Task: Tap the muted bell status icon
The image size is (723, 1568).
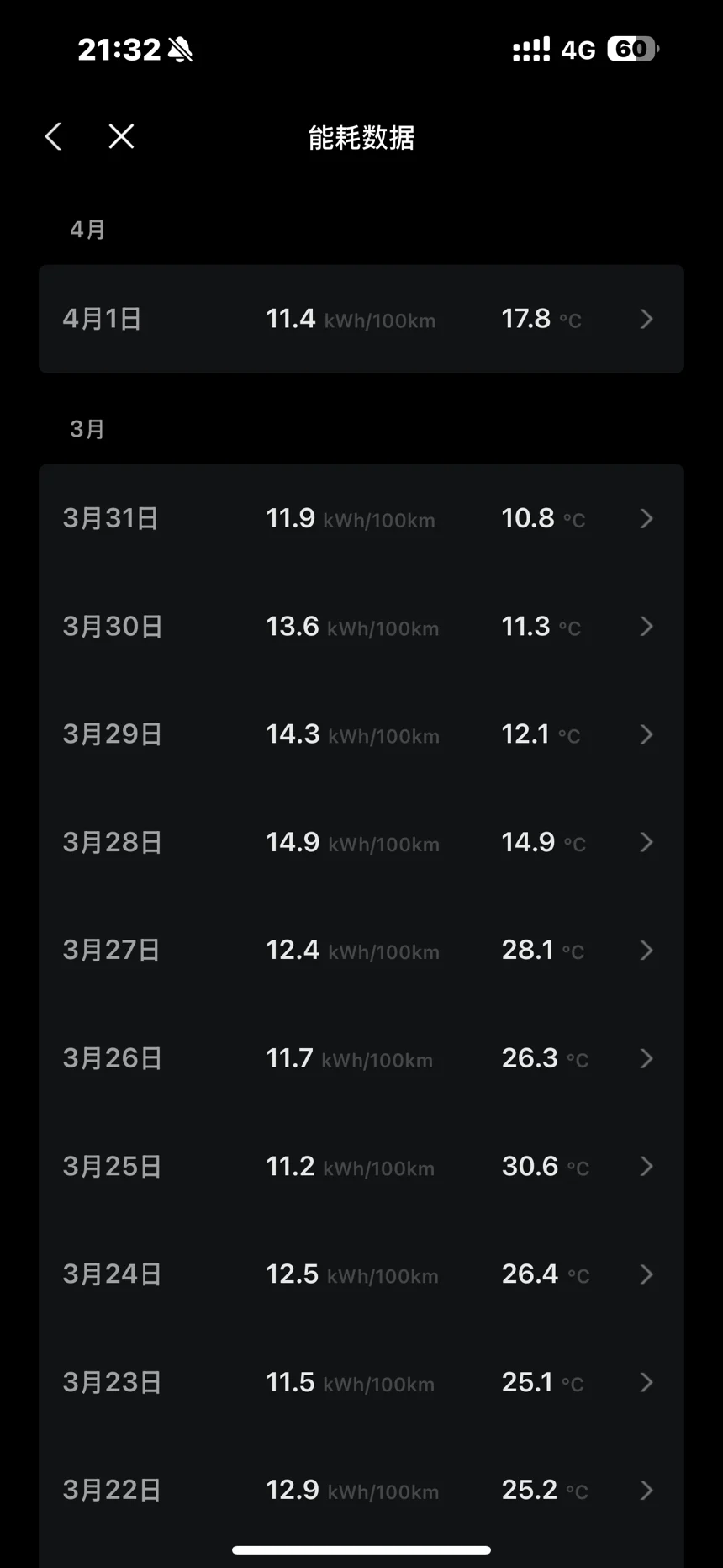Action: [180, 50]
